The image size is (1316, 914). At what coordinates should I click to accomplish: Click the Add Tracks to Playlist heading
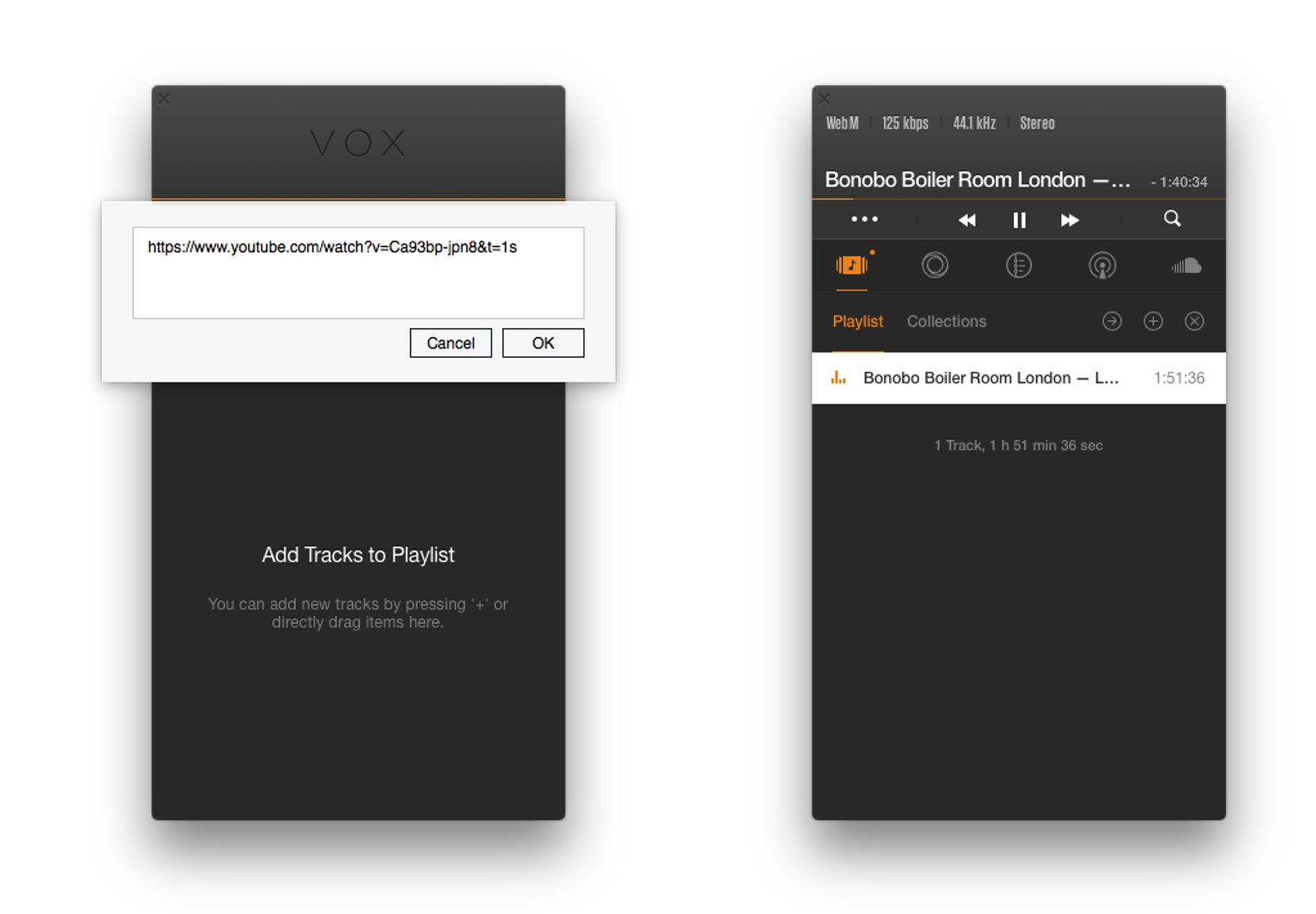(358, 555)
